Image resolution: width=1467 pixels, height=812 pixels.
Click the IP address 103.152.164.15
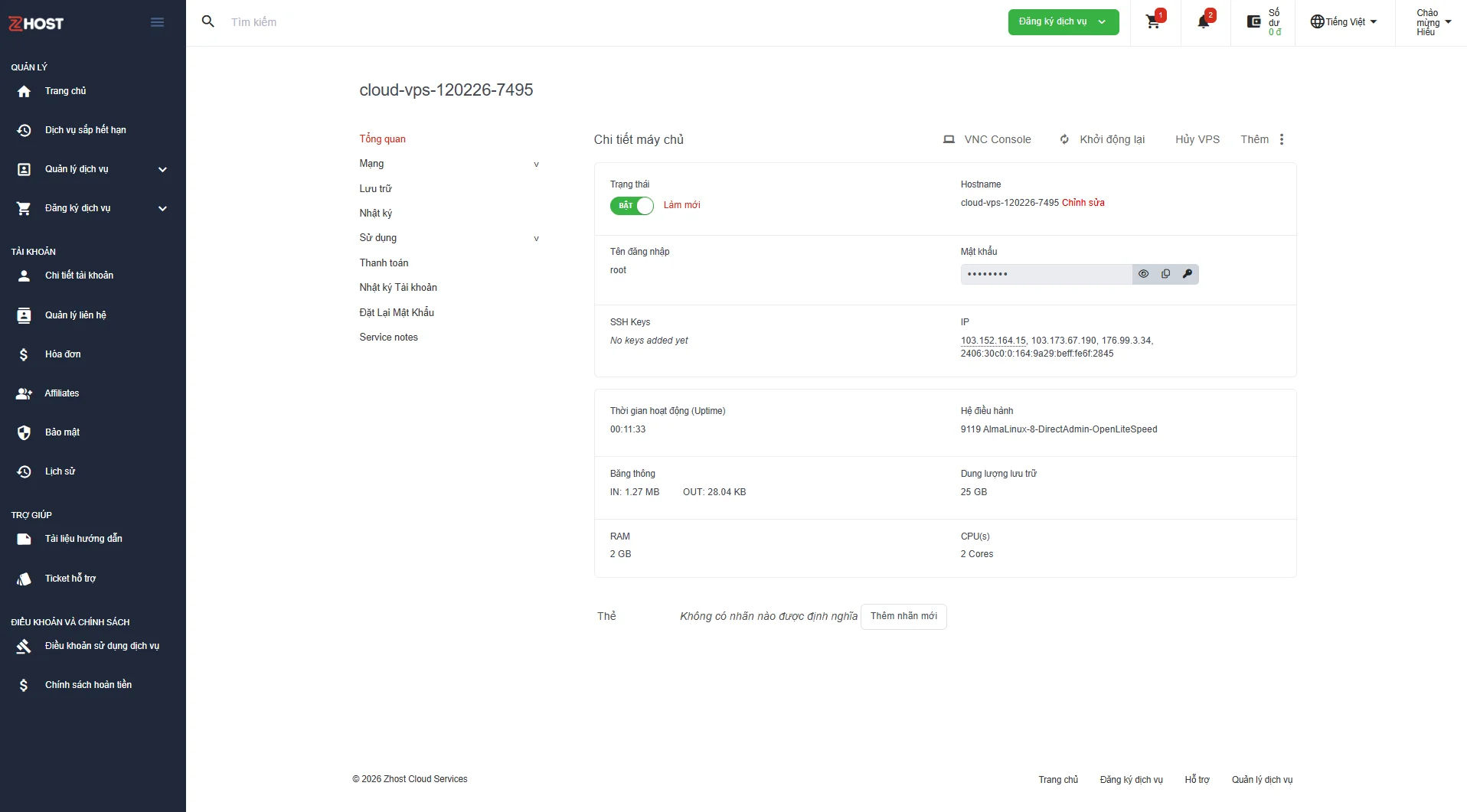click(x=993, y=341)
